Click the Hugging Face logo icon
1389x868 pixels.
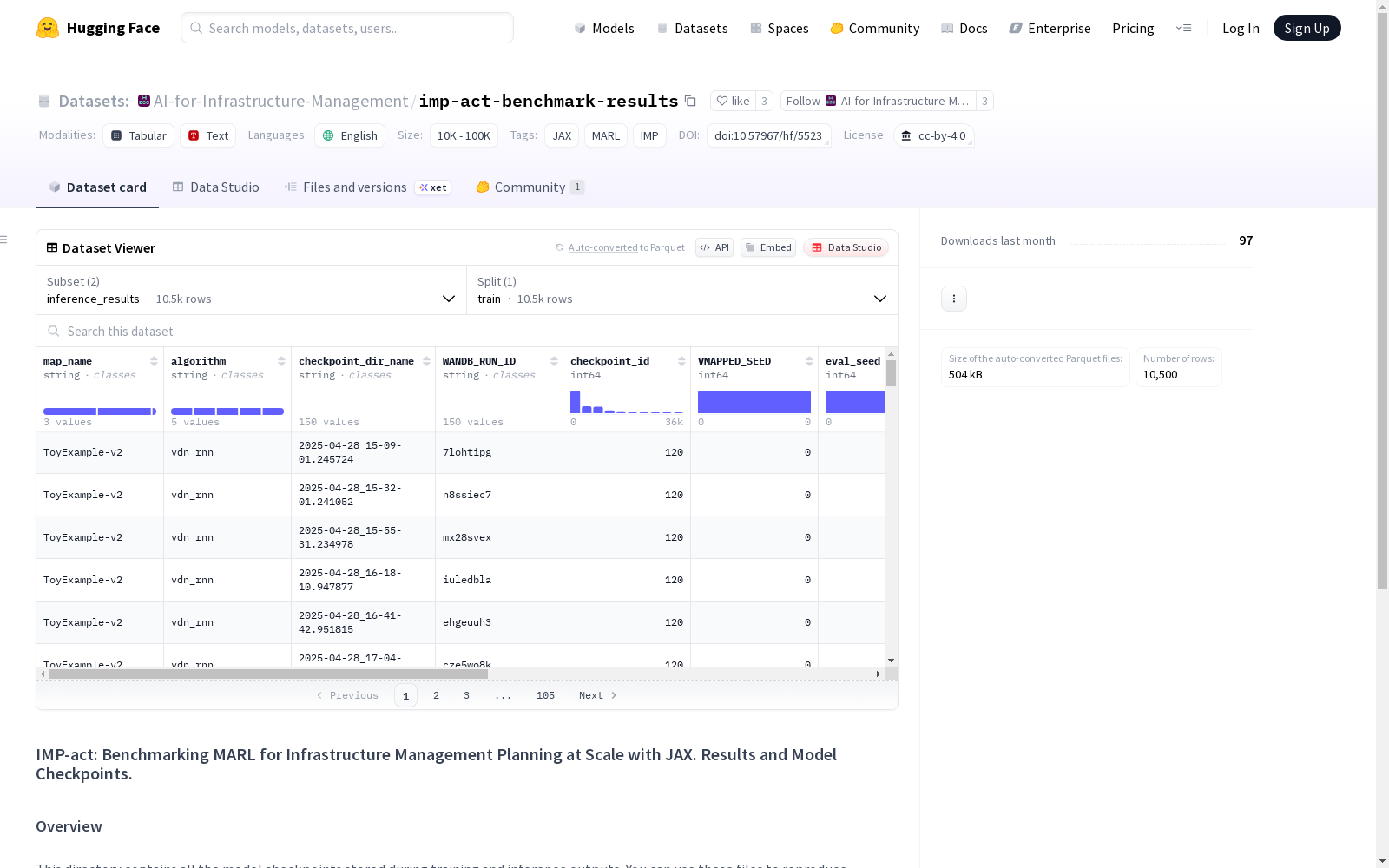[x=48, y=28]
